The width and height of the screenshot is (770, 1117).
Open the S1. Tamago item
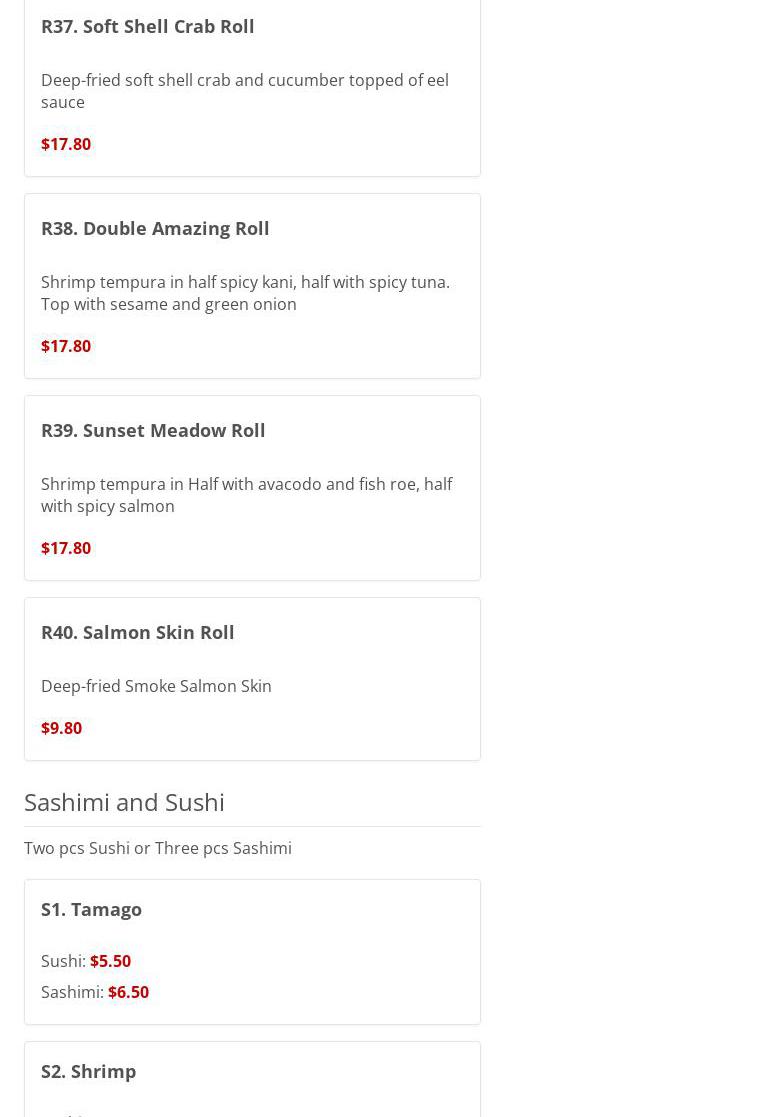point(91,910)
